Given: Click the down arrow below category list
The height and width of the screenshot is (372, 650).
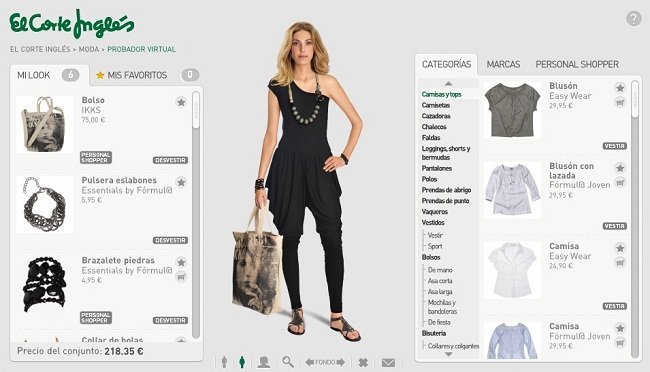Looking at the screenshot, I should pos(448,354).
